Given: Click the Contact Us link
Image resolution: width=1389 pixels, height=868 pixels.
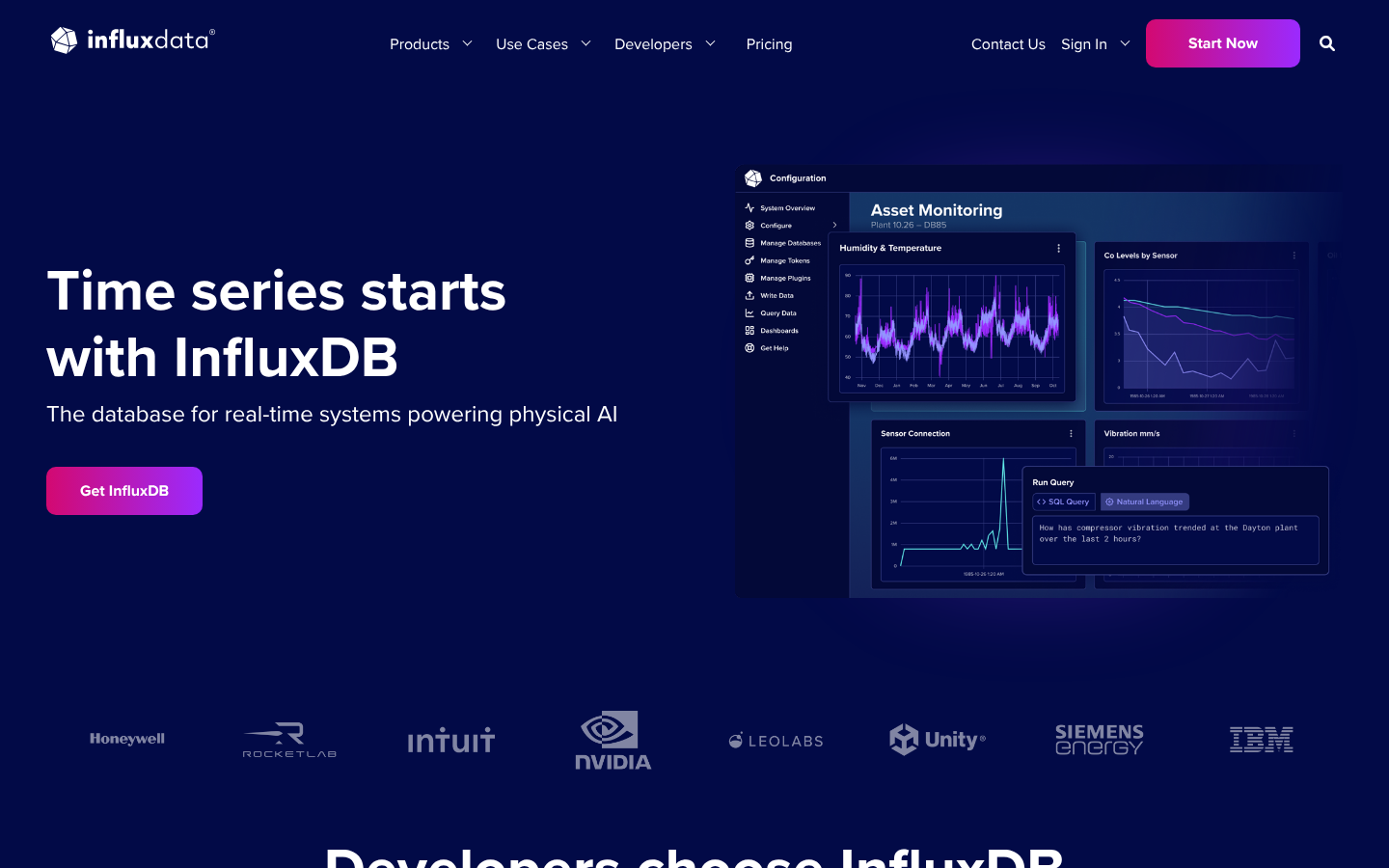Looking at the screenshot, I should pos(1008,44).
